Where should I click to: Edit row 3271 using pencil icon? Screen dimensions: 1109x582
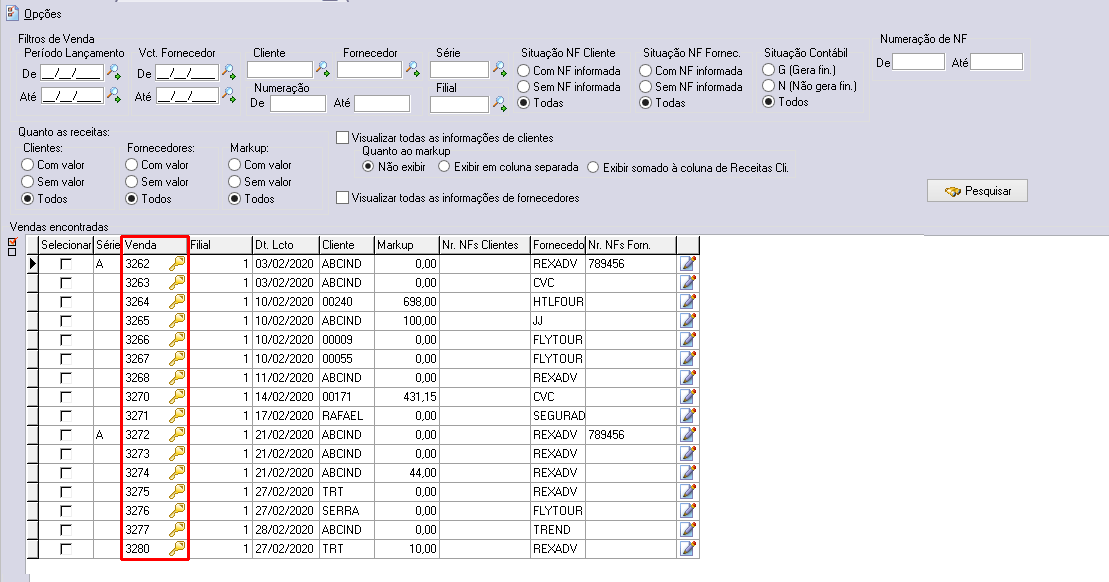(687, 416)
